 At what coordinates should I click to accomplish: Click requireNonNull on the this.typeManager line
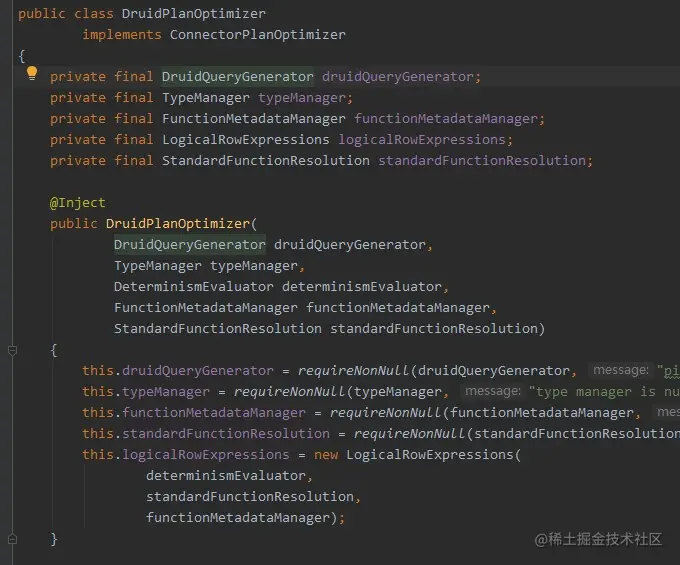[290, 392]
